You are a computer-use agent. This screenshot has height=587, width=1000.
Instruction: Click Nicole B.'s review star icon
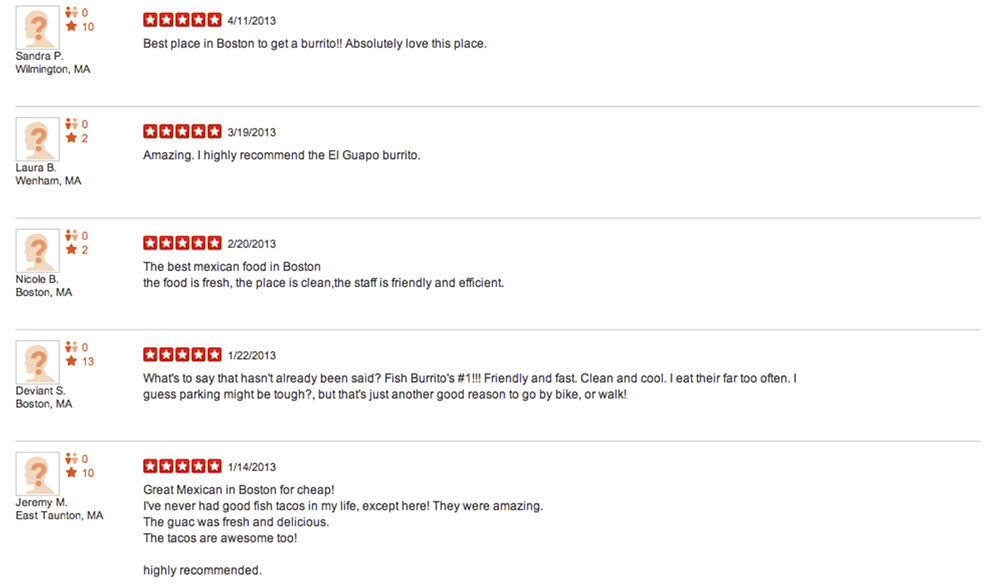tap(71, 250)
